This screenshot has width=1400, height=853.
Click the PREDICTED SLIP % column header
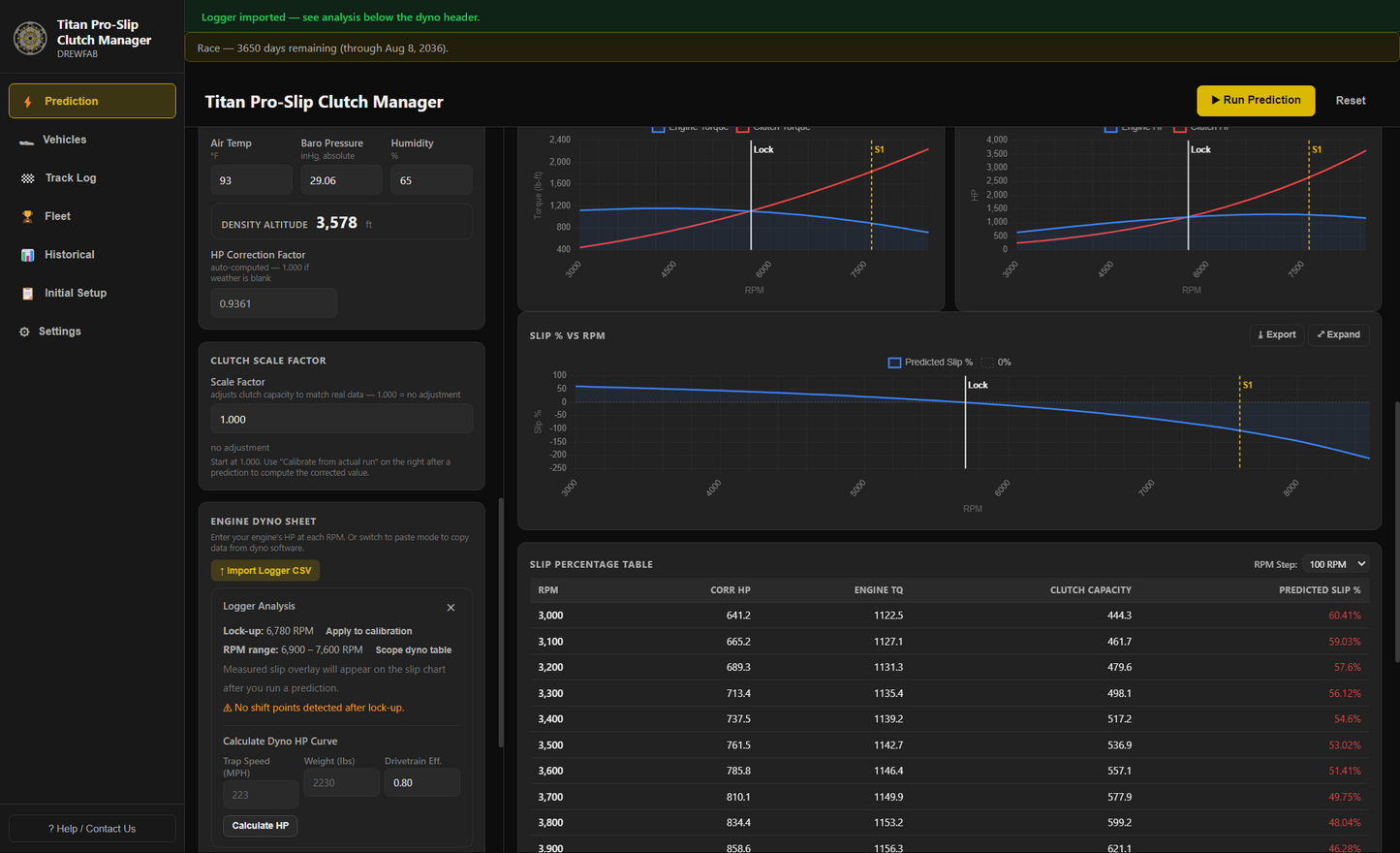[x=1320, y=590]
